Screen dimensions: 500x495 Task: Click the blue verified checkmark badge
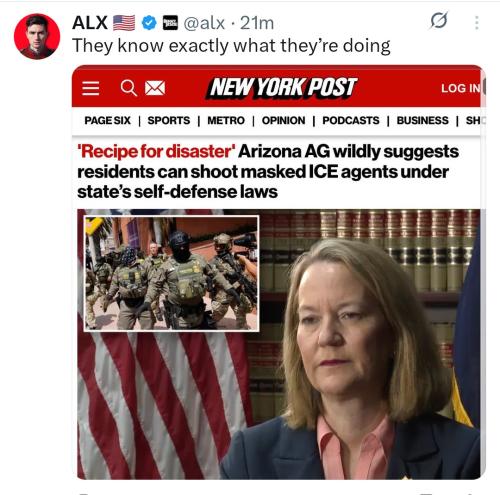[x=149, y=23]
